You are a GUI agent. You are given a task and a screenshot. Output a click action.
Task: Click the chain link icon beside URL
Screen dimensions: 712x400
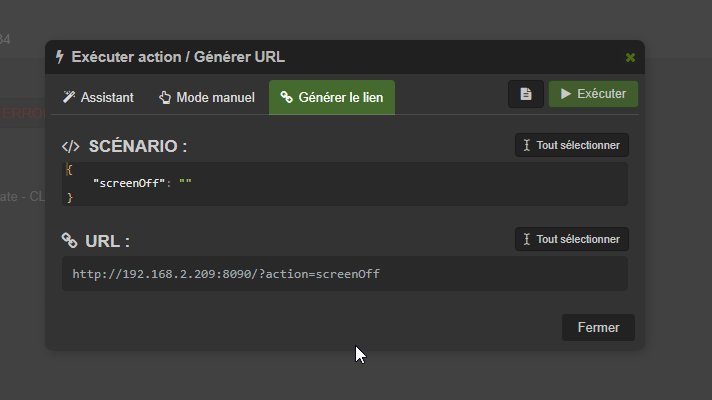(69, 240)
